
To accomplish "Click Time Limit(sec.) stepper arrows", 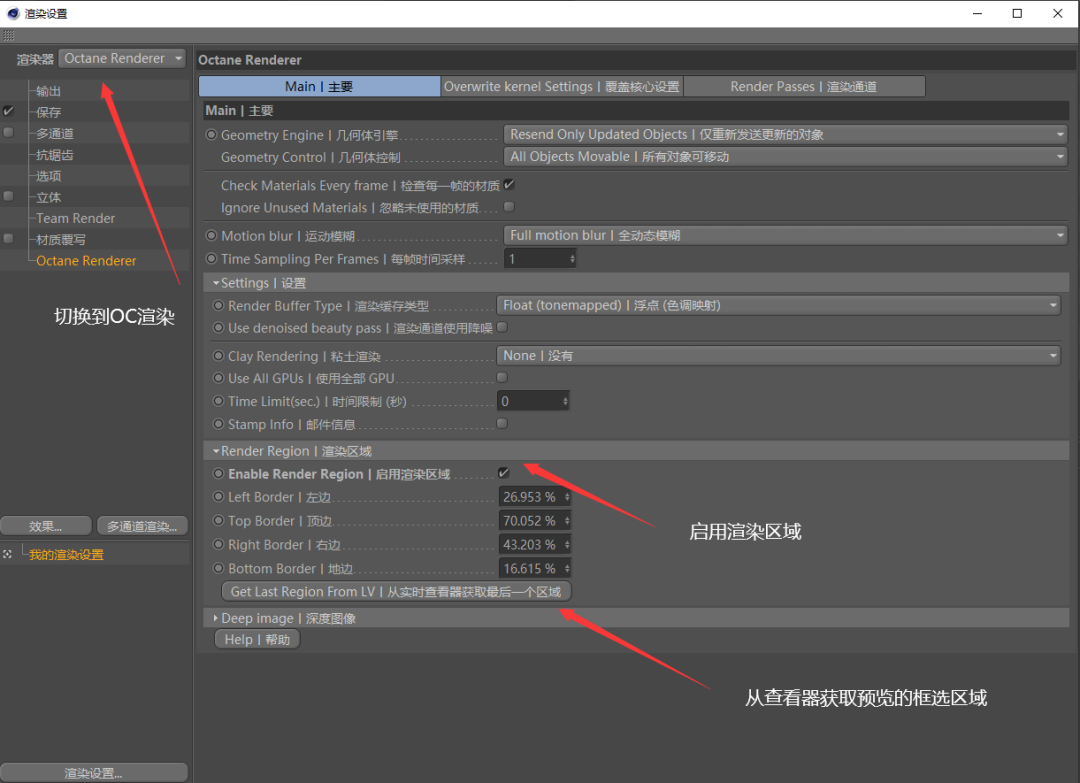I will 565,401.
